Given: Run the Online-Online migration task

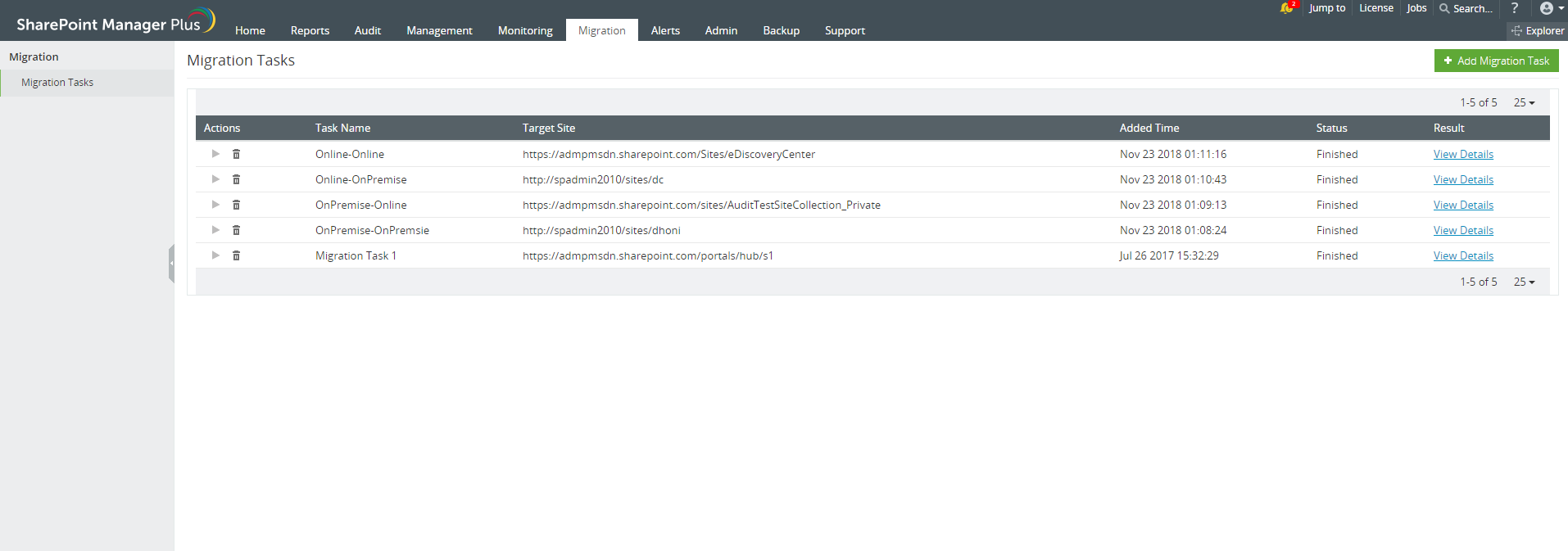Looking at the screenshot, I should 215,154.
